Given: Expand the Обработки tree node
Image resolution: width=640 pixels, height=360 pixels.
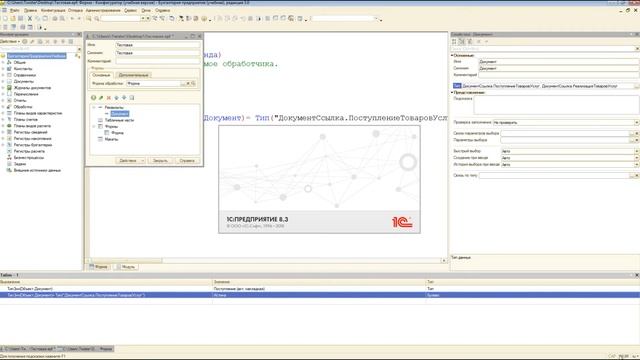Looking at the screenshot, I should tap(3, 107).
